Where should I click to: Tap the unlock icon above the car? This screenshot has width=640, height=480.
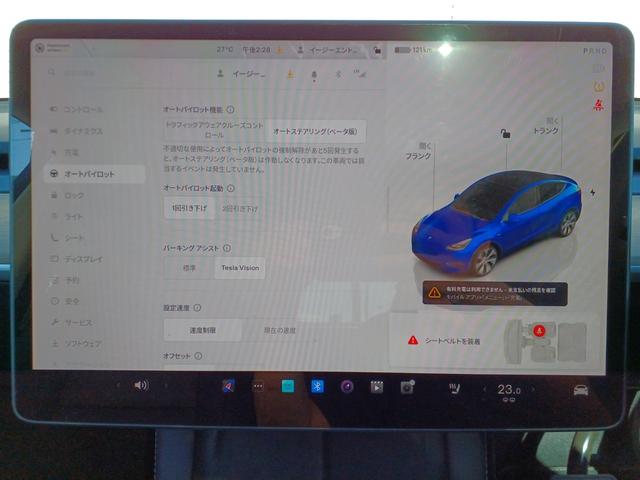(x=505, y=133)
